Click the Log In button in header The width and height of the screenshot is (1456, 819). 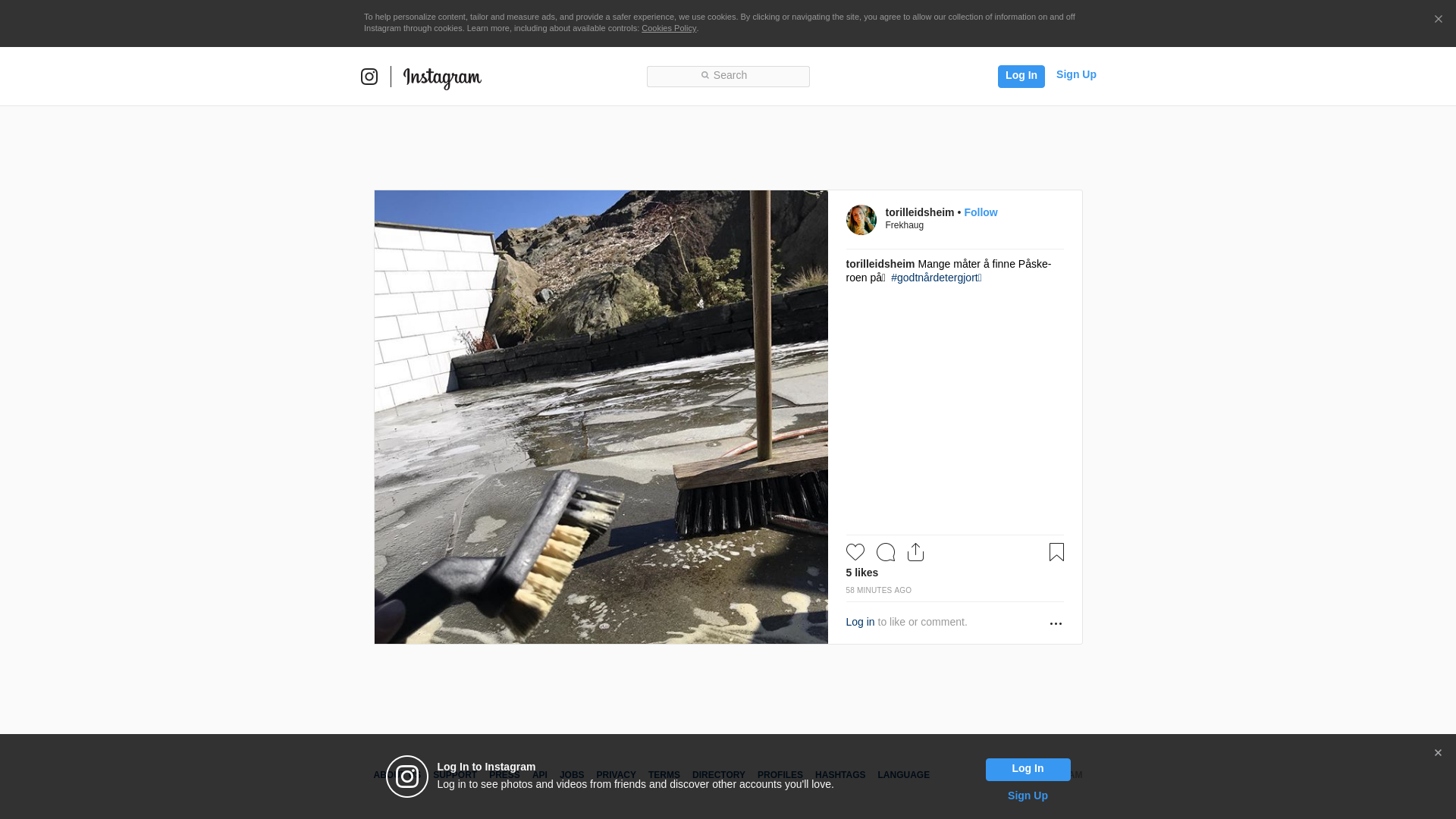pyautogui.click(x=1021, y=76)
